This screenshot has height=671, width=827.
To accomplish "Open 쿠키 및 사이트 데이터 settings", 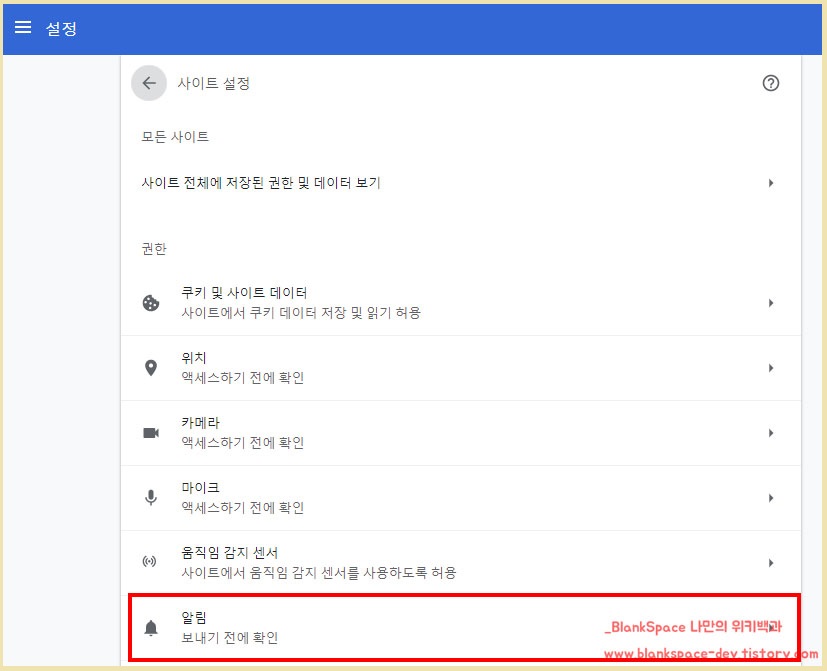I will 460,303.
